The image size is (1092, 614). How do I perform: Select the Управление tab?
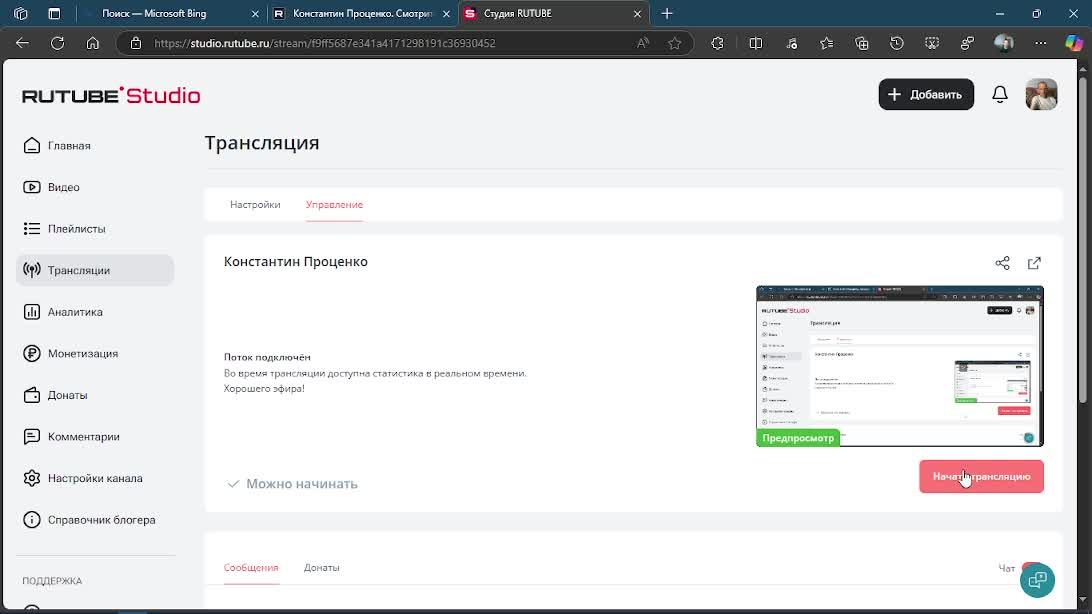click(334, 205)
